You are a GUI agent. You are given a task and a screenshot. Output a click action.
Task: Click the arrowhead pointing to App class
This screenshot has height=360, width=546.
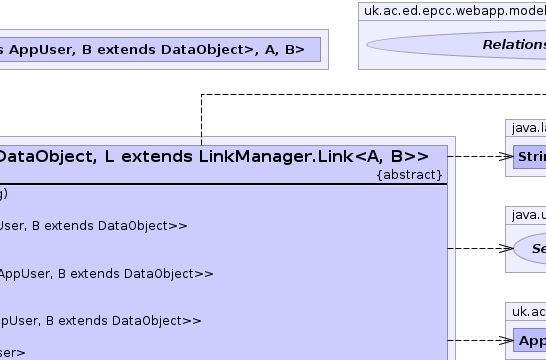506,341
